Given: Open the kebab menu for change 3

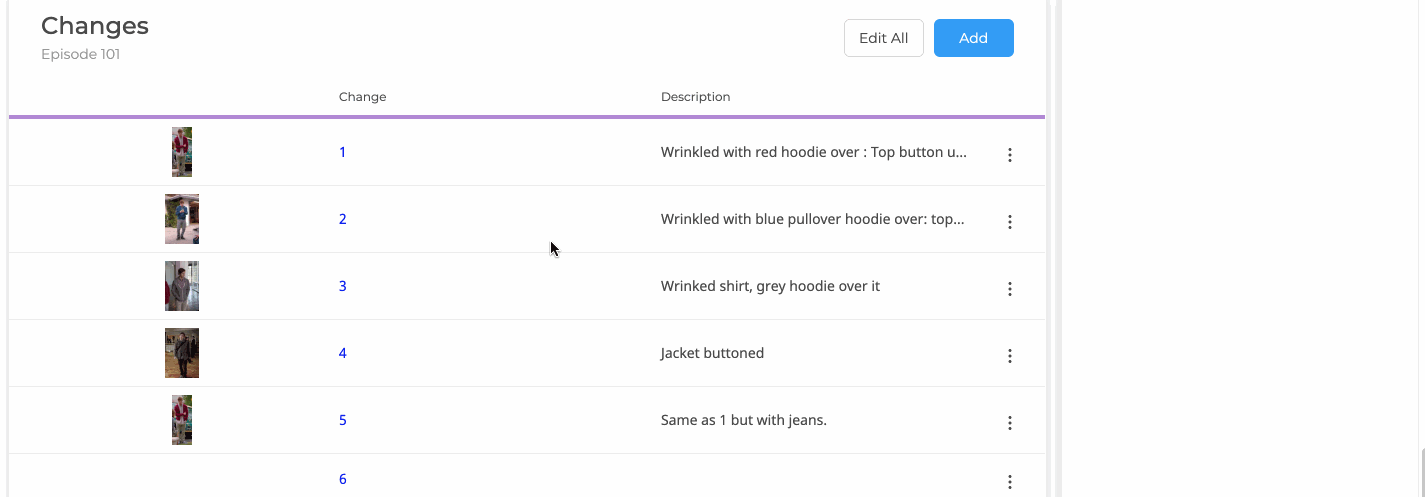Looking at the screenshot, I should 1010,289.
